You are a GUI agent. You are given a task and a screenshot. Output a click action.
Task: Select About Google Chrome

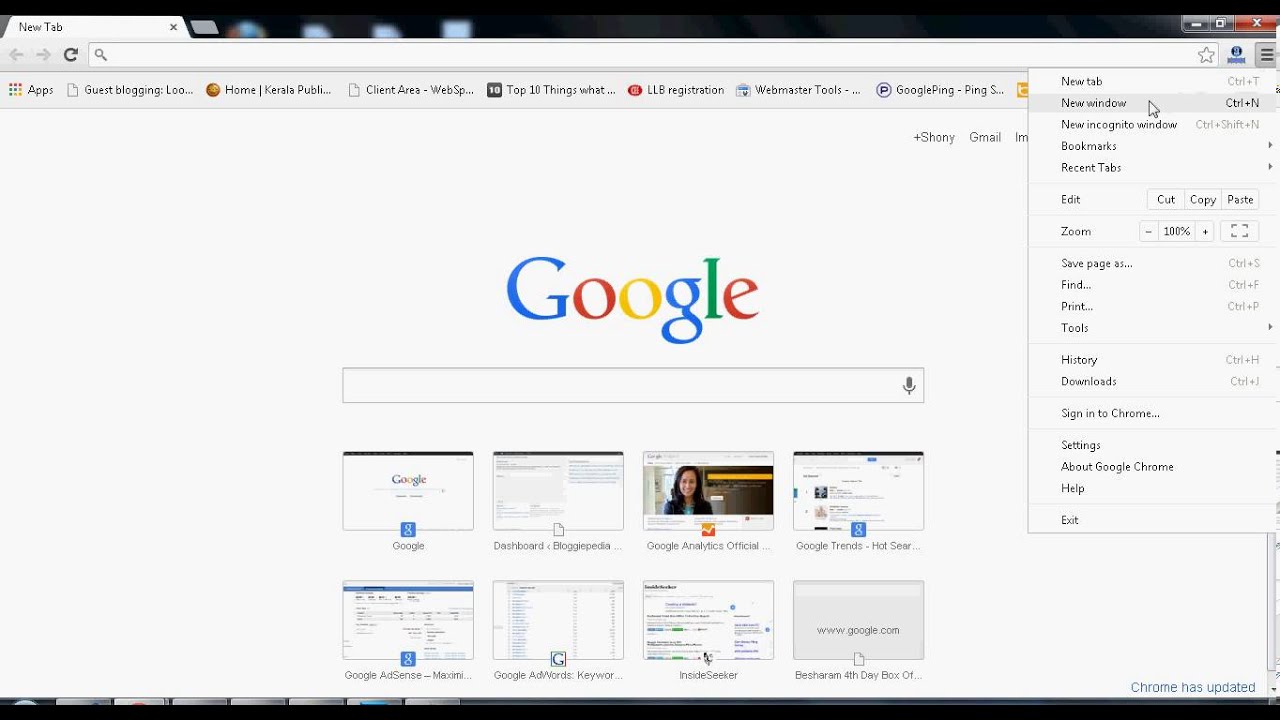click(x=1152, y=467)
